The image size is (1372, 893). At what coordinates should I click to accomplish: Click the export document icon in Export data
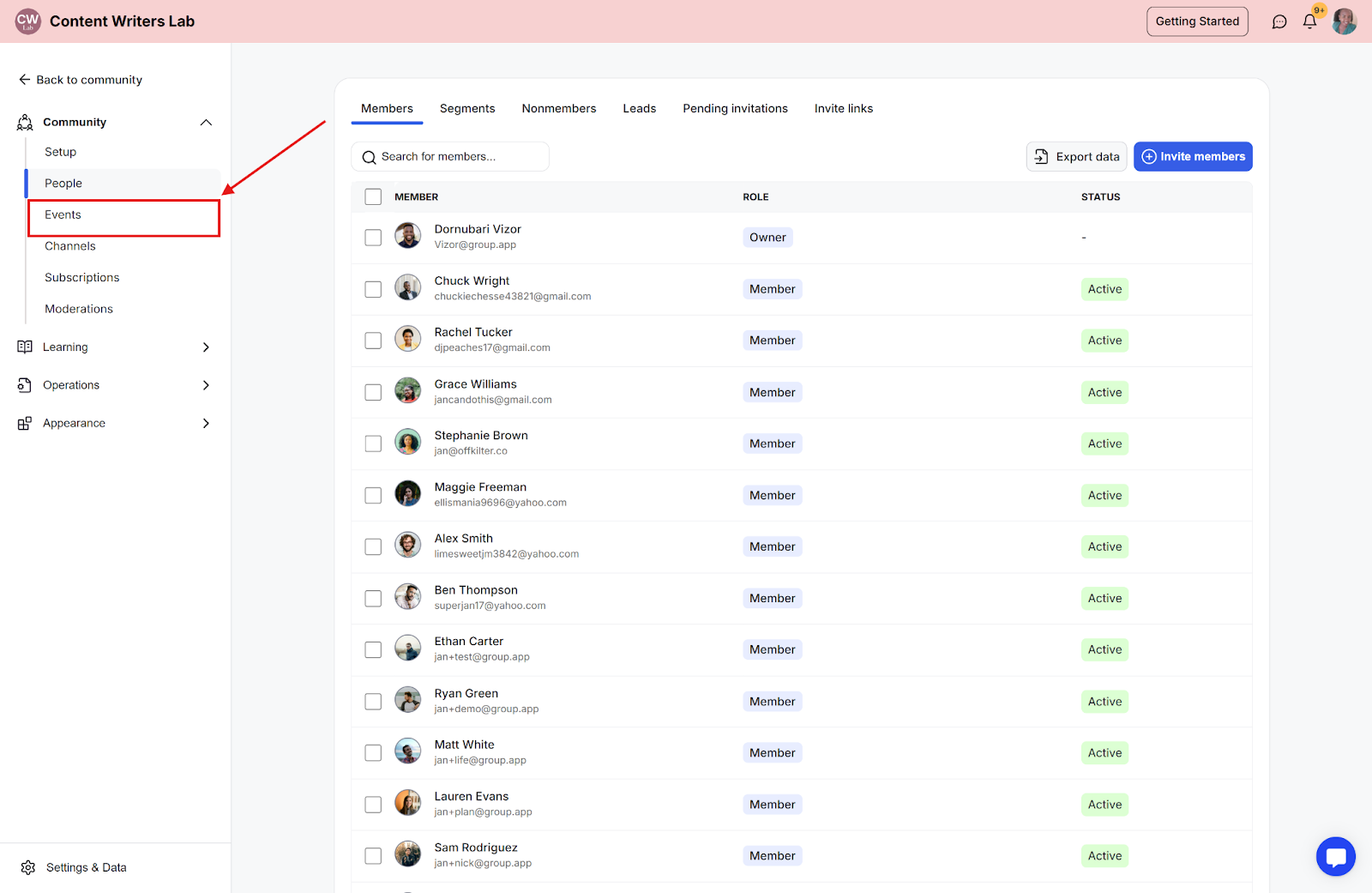click(x=1041, y=156)
